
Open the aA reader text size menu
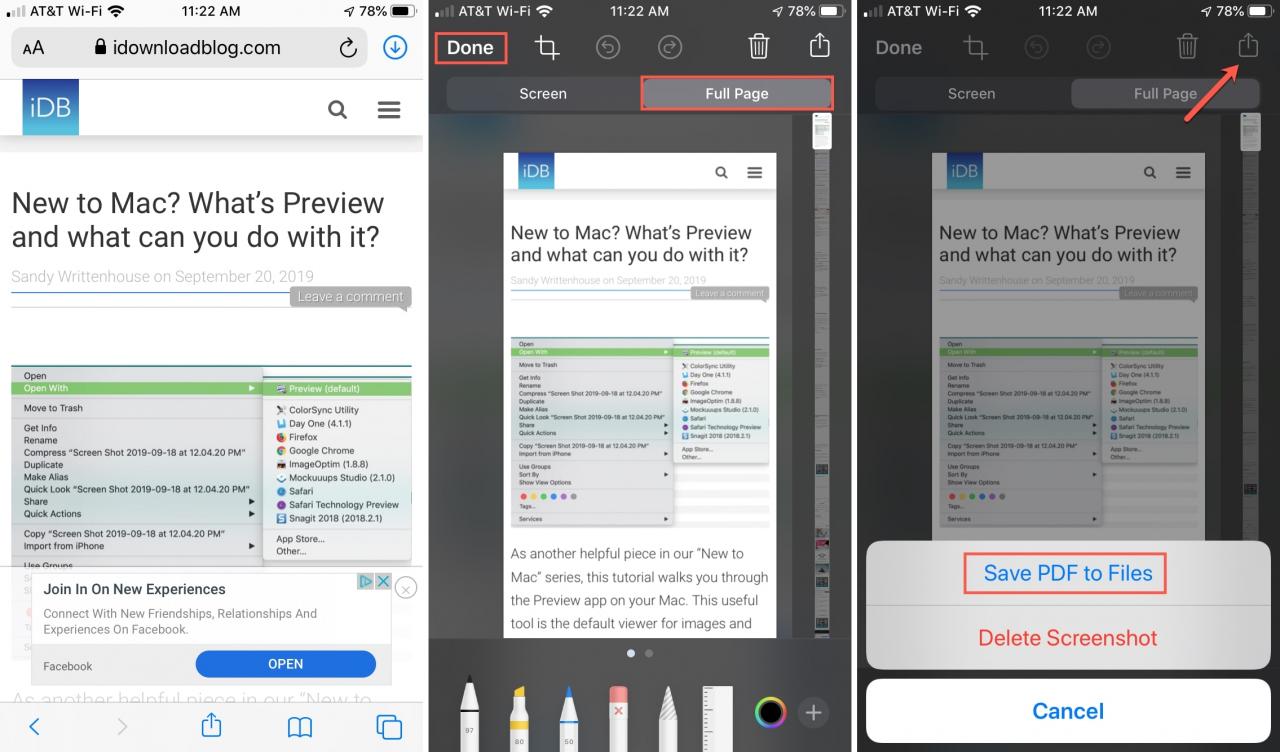coord(33,48)
